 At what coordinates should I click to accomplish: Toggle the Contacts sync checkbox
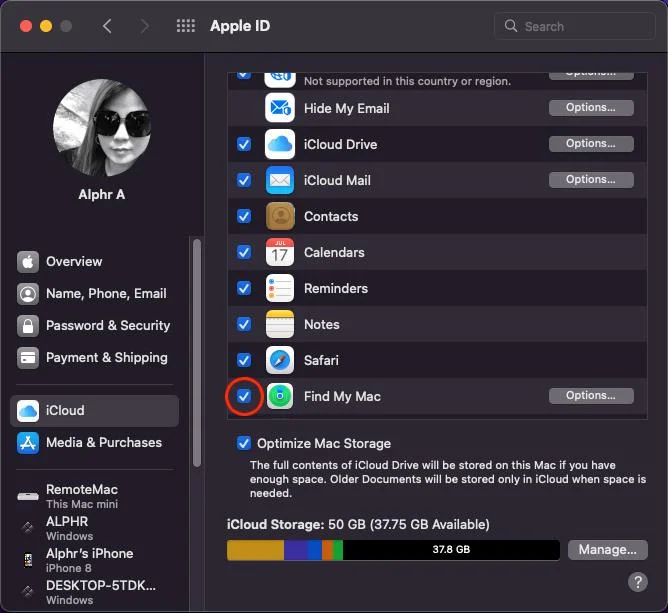click(x=244, y=216)
